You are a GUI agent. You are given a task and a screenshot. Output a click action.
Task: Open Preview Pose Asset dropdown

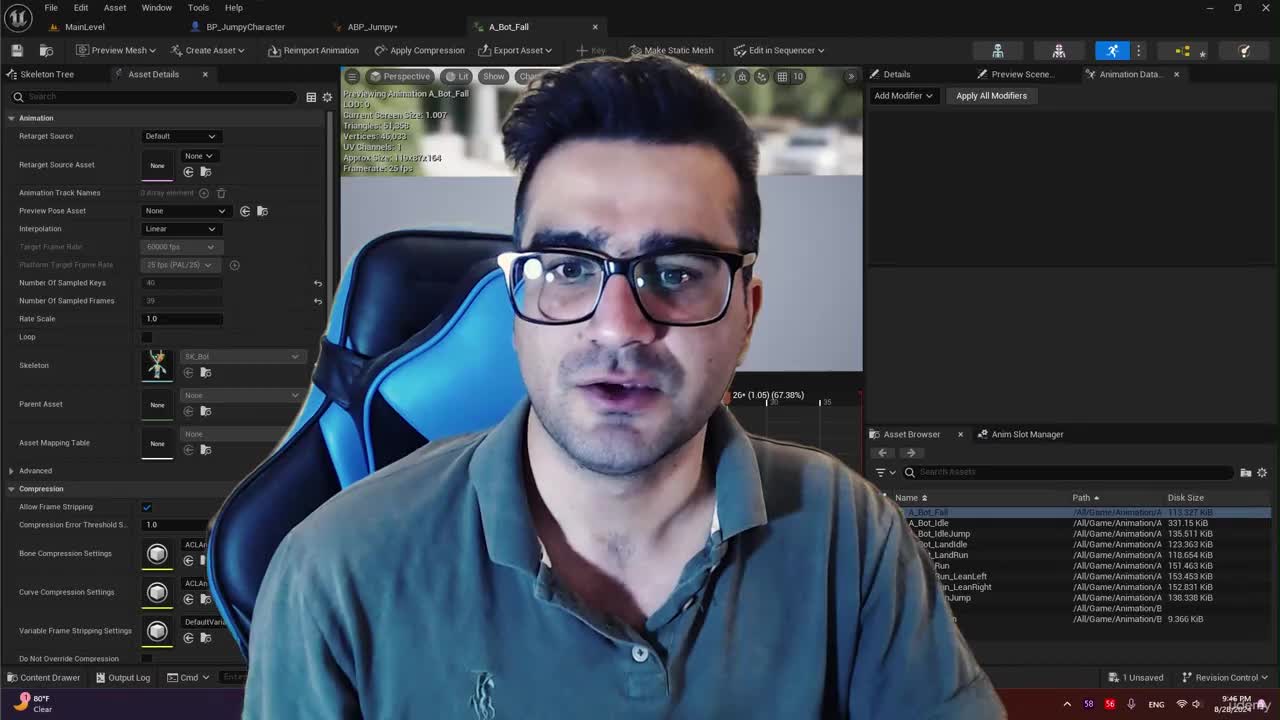pos(186,211)
